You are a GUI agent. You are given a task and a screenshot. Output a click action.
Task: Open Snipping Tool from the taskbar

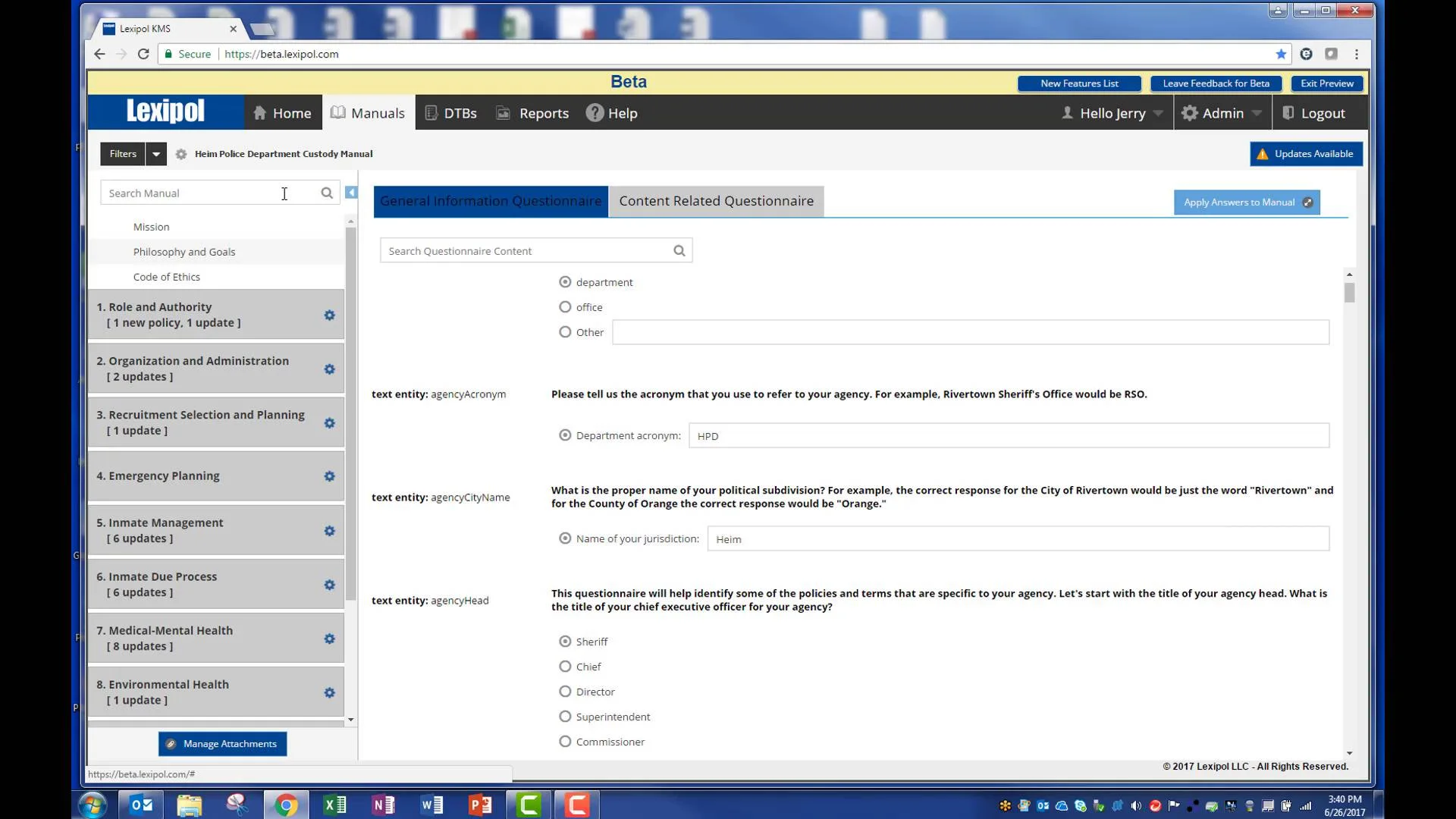237,805
